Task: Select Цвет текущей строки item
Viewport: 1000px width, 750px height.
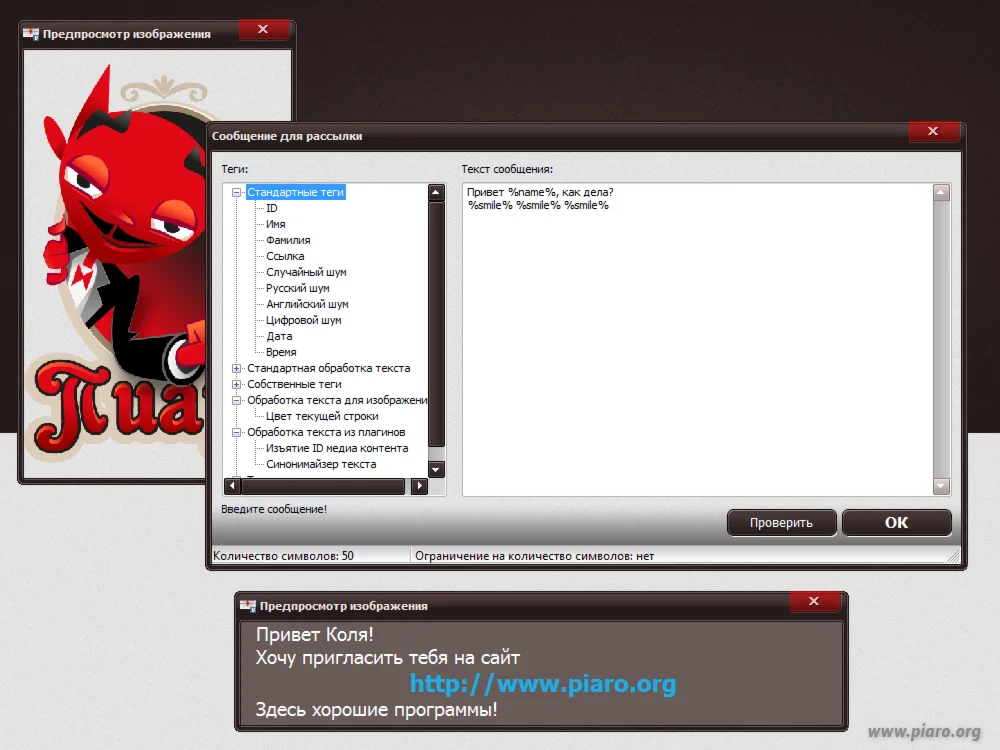Action: 322,416
